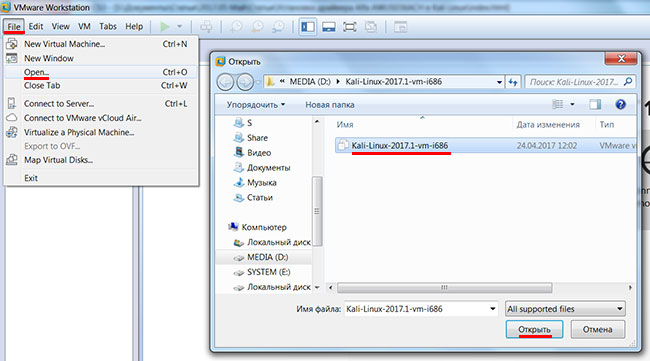Screen dimensions: 650x361
Task: Click the change view icon
Action: click(558, 104)
